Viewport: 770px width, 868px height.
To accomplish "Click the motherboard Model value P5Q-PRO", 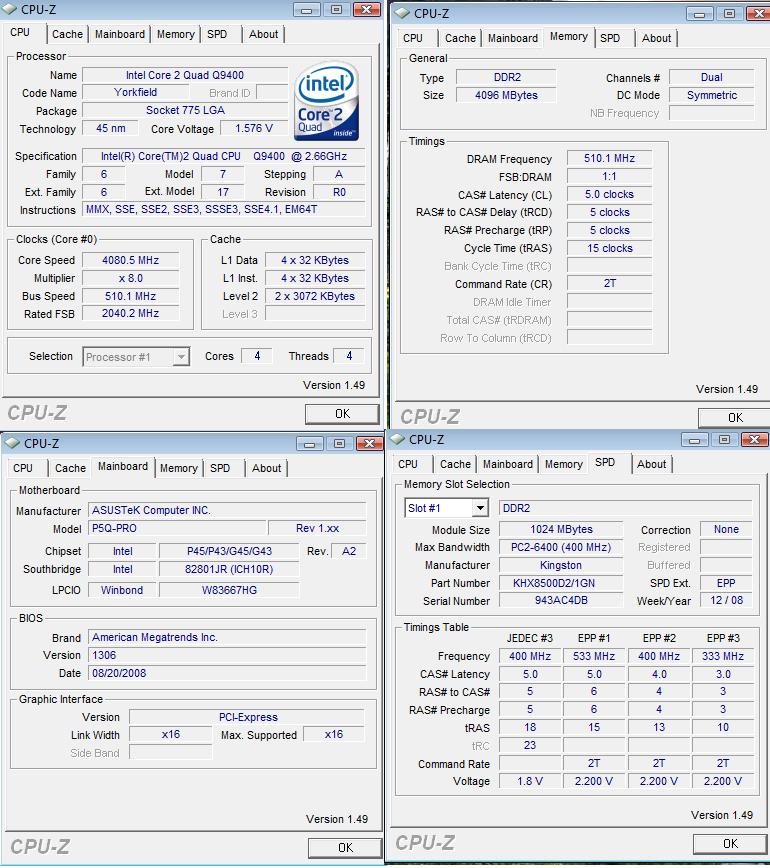I will coord(177,529).
